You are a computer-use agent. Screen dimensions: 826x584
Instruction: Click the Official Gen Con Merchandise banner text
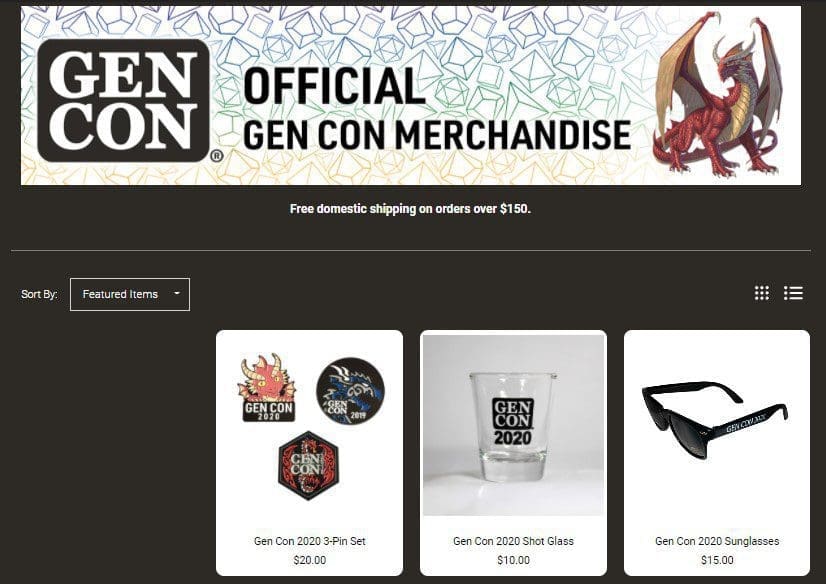coord(437,110)
